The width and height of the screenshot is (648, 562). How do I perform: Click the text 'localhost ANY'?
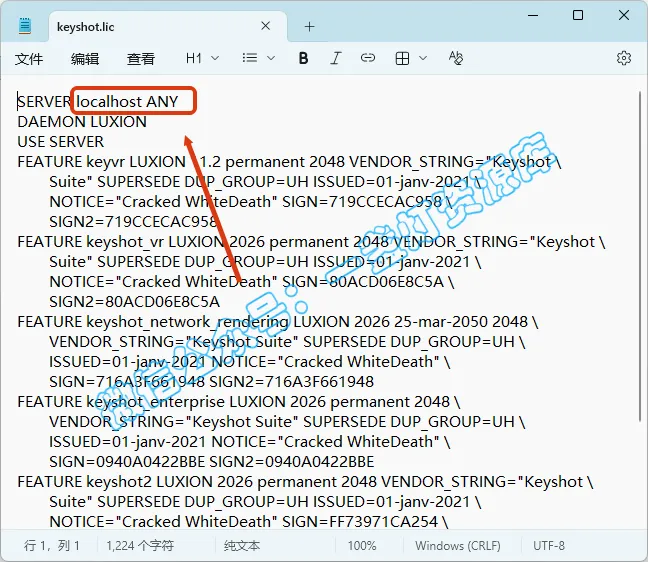[127, 102]
